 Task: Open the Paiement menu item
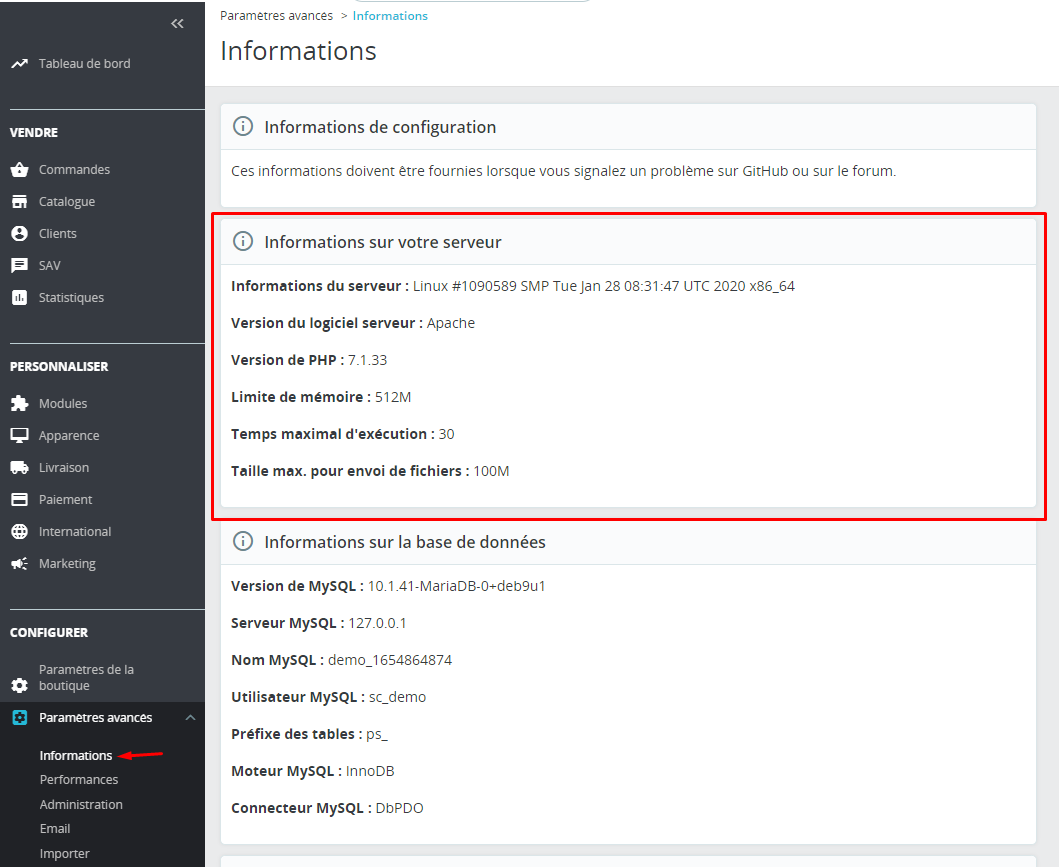[x=65, y=500]
